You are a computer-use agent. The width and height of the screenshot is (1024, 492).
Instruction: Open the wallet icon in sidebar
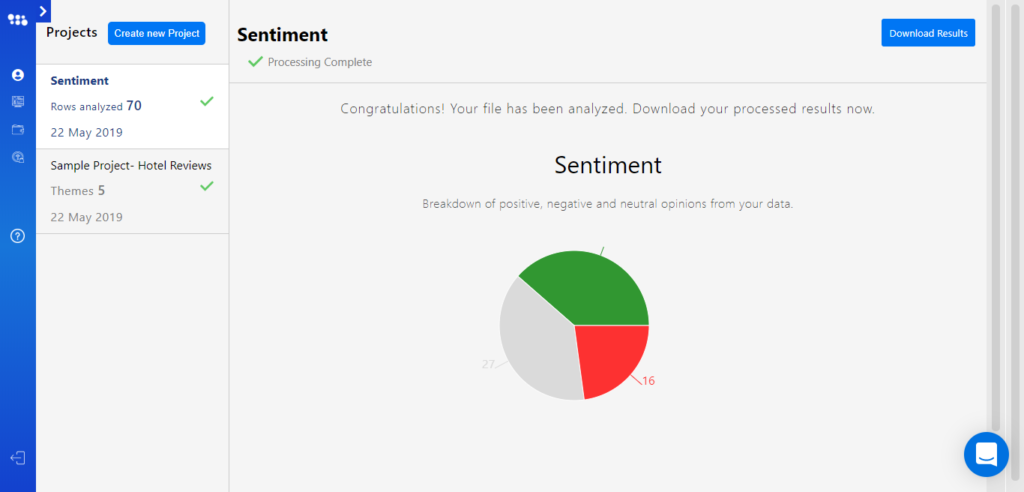point(18,129)
